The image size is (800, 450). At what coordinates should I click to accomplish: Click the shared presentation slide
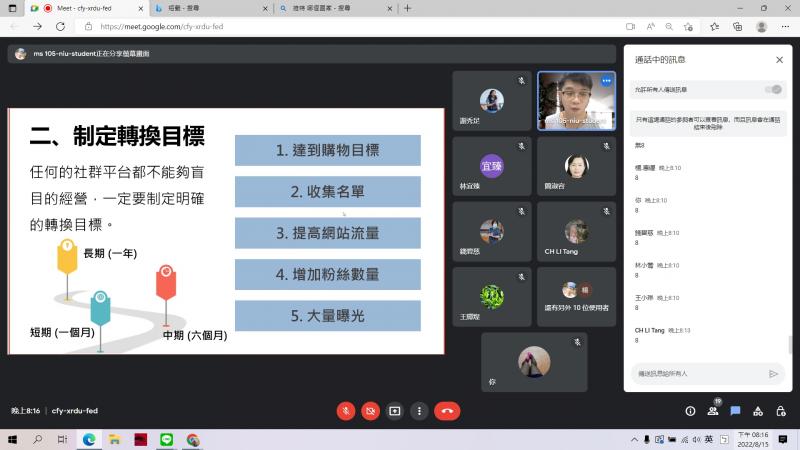point(226,231)
